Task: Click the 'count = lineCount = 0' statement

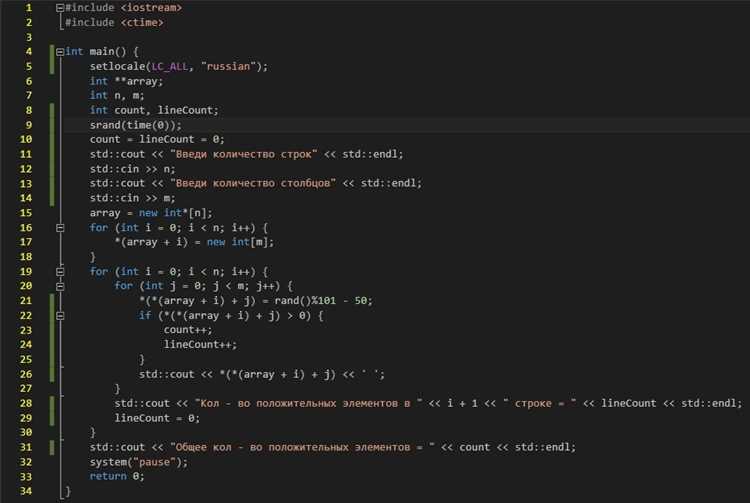Action: point(157,140)
